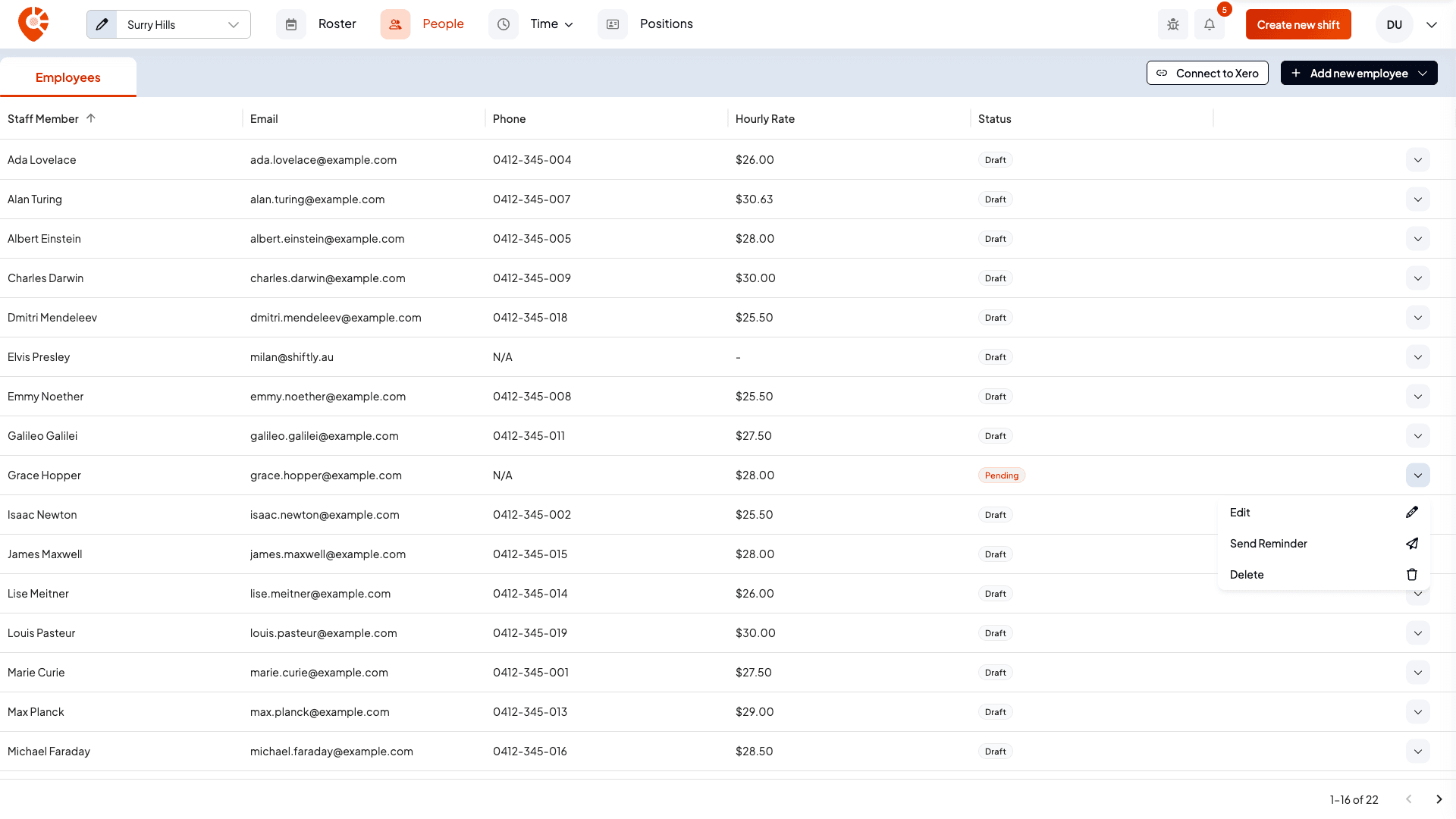1456x819 pixels.
Task: Open the Surry Hills location dropdown
Action: (184, 24)
